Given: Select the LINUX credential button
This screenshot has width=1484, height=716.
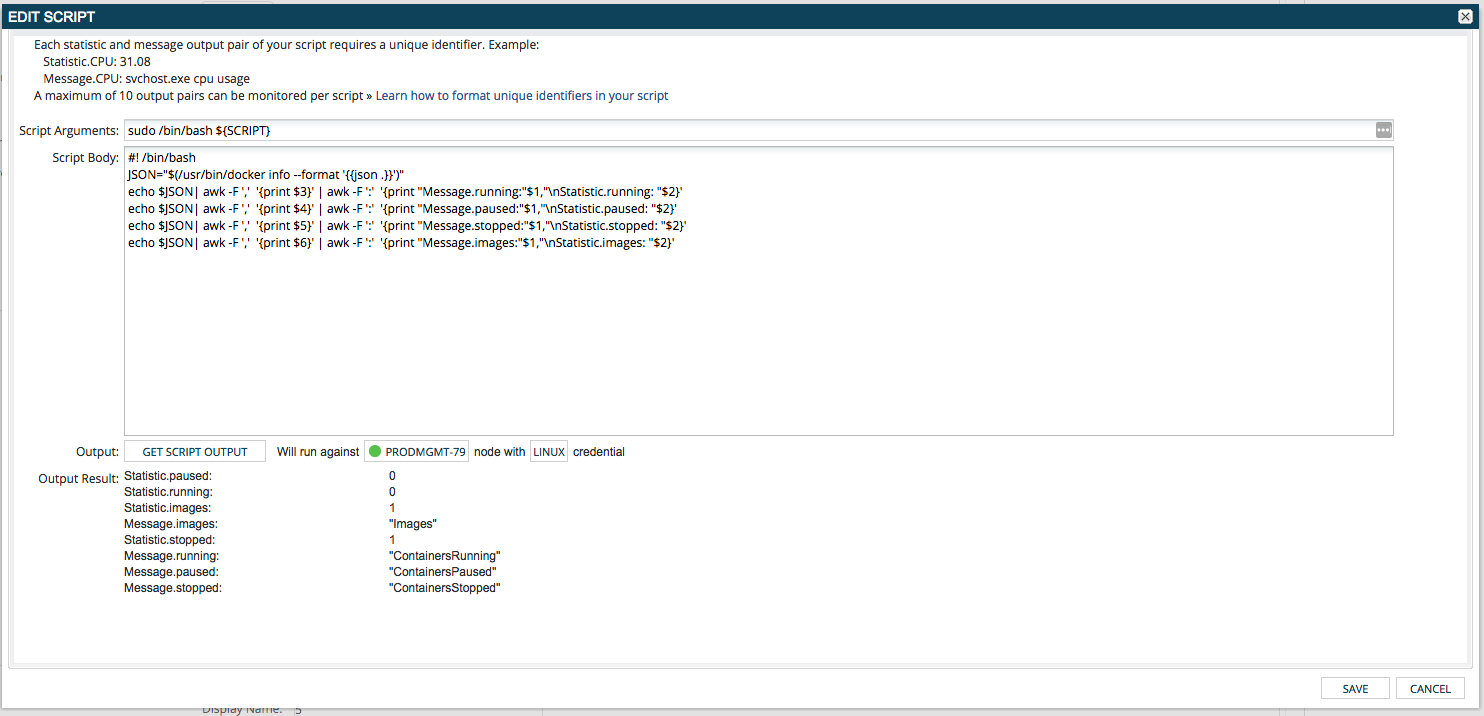Looking at the screenshot, I should click(x=549, y=452).
